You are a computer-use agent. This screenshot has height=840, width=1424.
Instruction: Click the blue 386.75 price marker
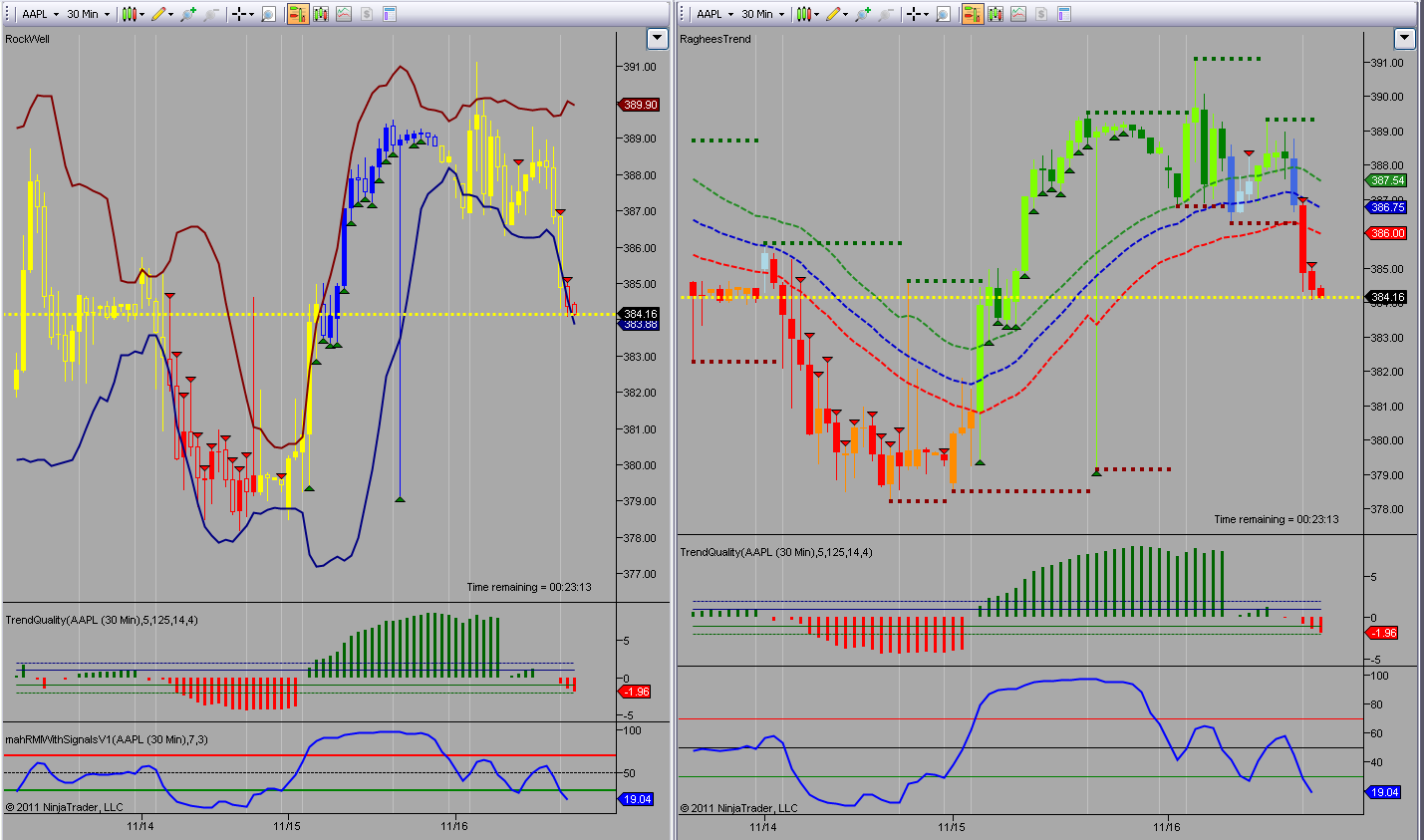pos(1387,207)
